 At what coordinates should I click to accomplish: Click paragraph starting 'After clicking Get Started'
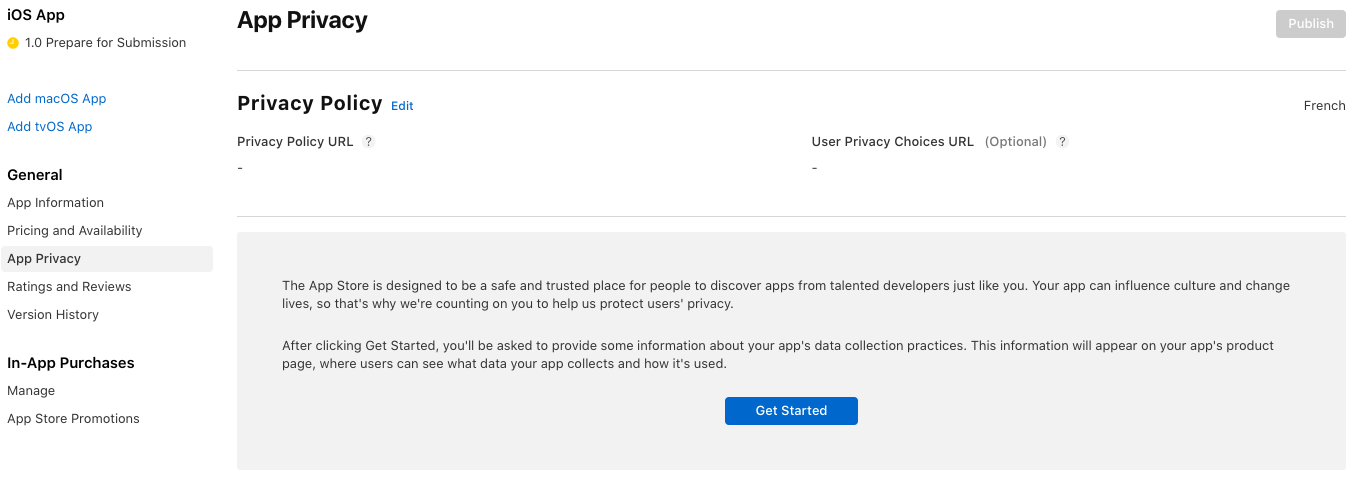coord(778,355)
